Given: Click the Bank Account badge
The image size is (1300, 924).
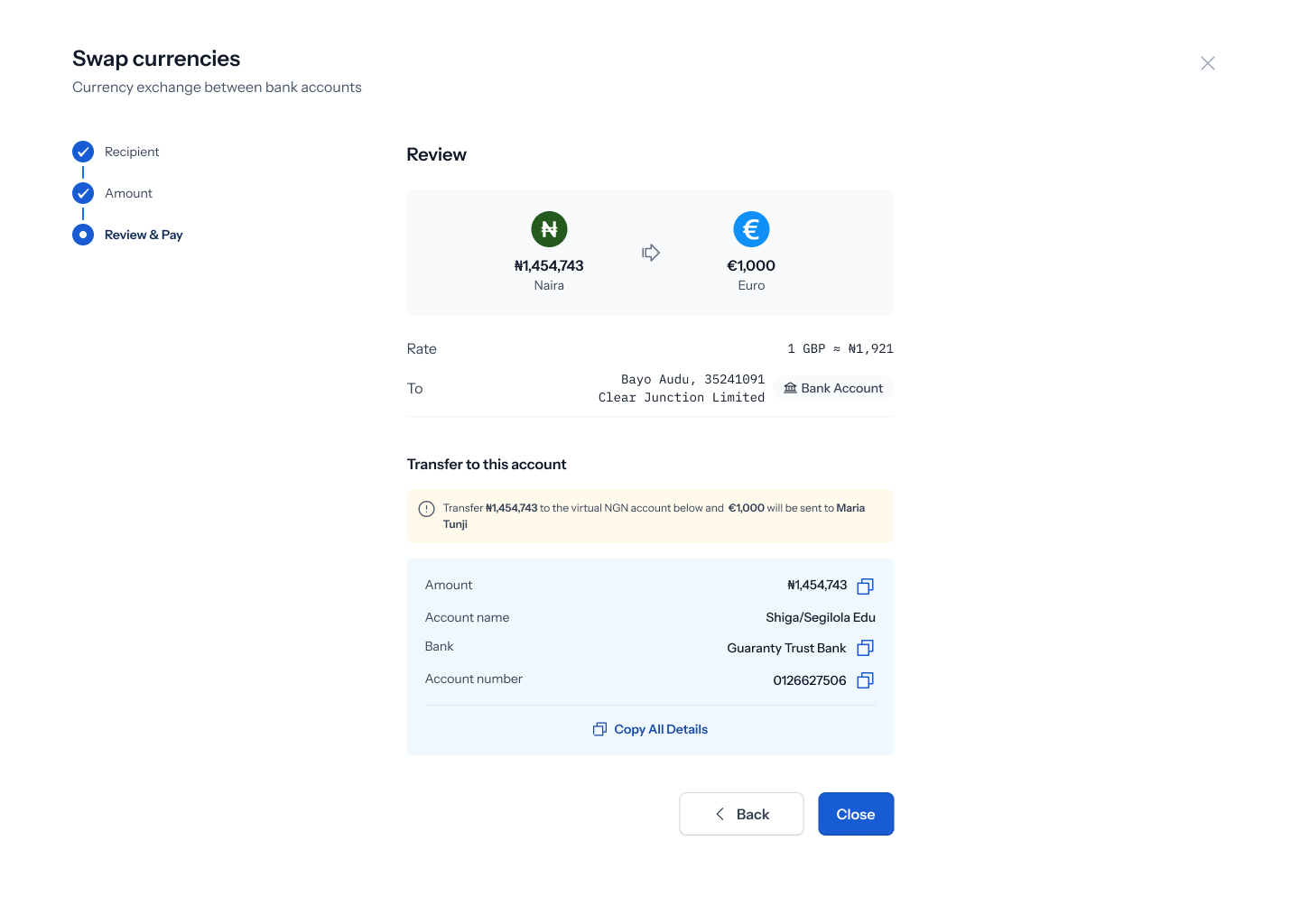Looking at the screenshot, I should click(833, 388).
